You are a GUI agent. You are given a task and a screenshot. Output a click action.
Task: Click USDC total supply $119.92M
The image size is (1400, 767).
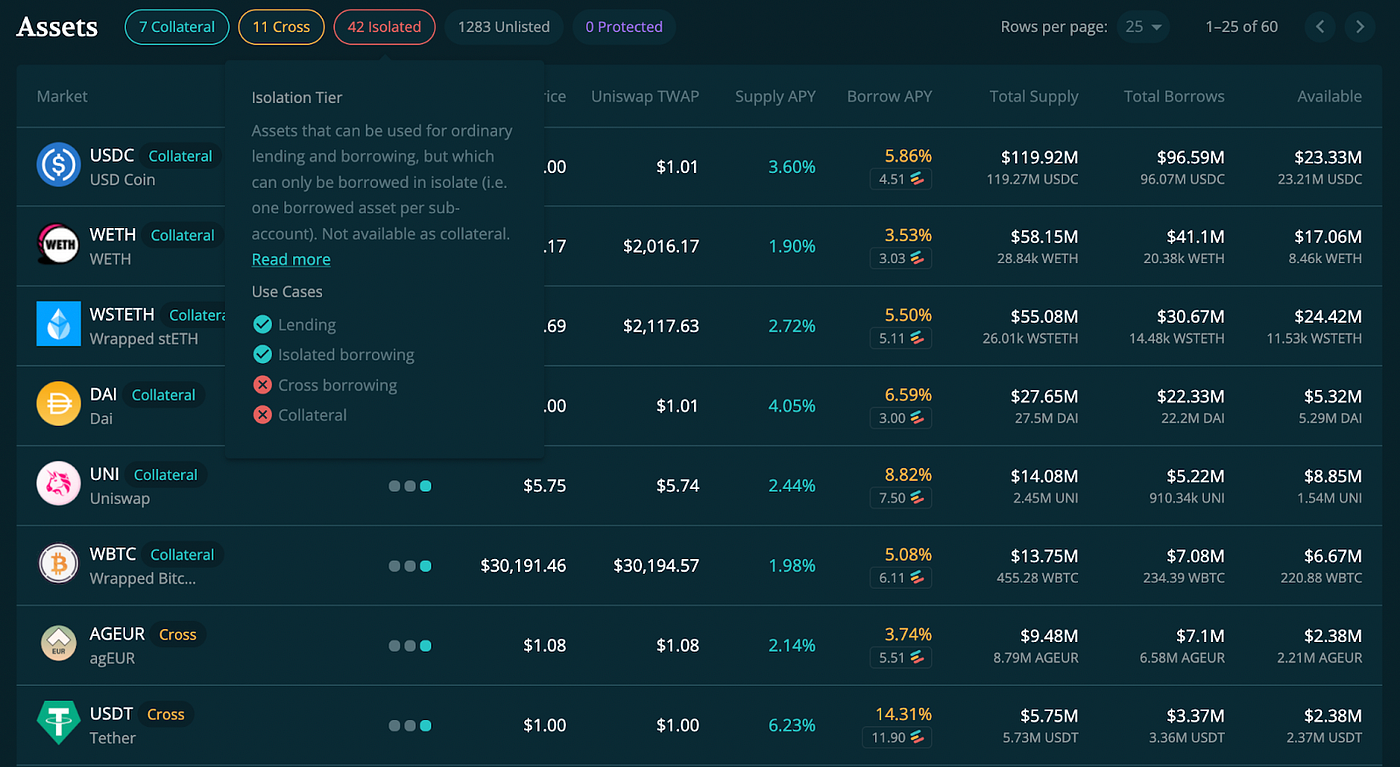pyautogui.click(x=1040, y=157)
